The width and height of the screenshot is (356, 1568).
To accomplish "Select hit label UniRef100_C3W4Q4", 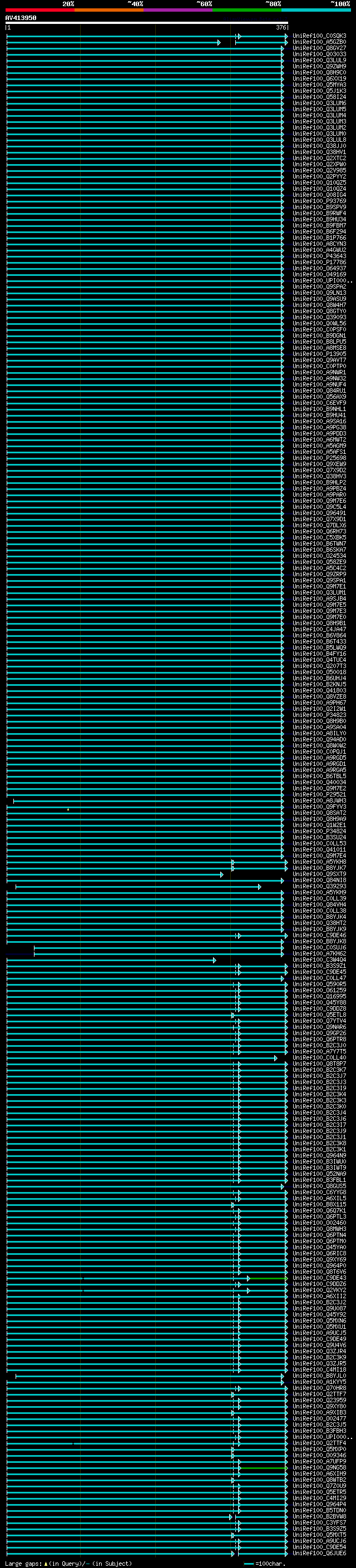I will tap(319, 960).
